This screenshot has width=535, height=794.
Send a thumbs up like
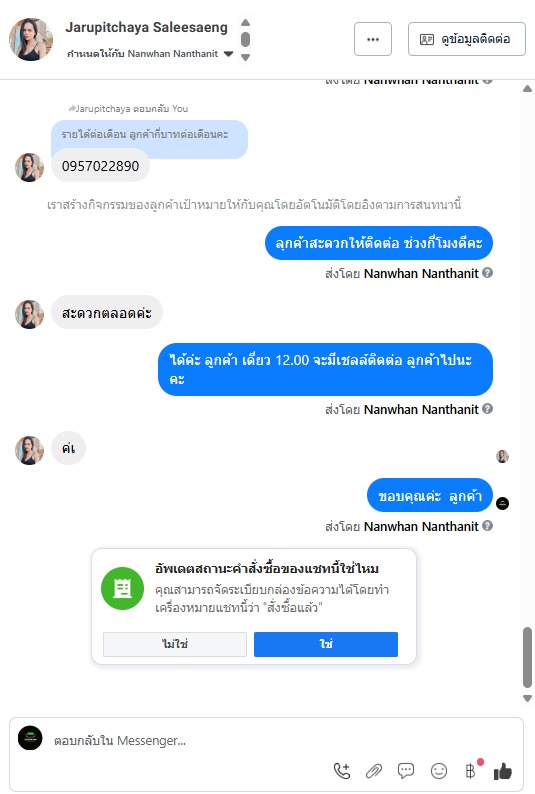click(x=503, y=771)
